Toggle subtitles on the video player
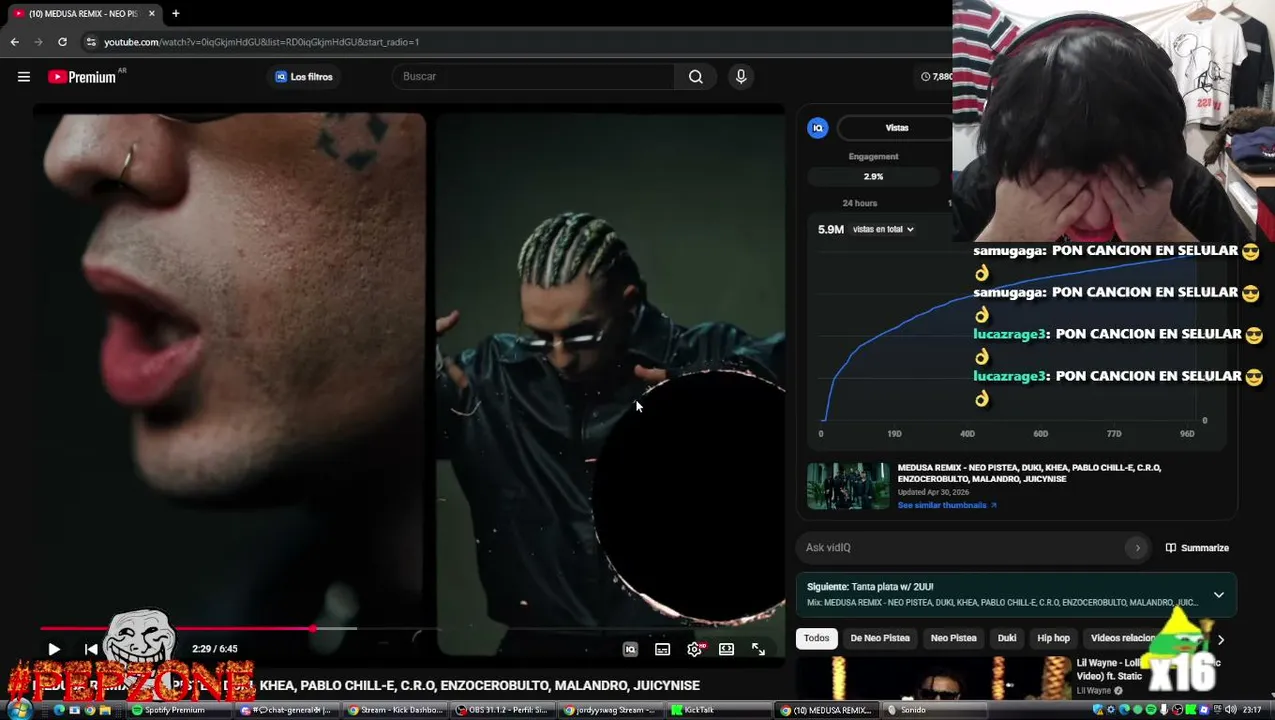Screen dimensions: 1275x720 [662, 649]
